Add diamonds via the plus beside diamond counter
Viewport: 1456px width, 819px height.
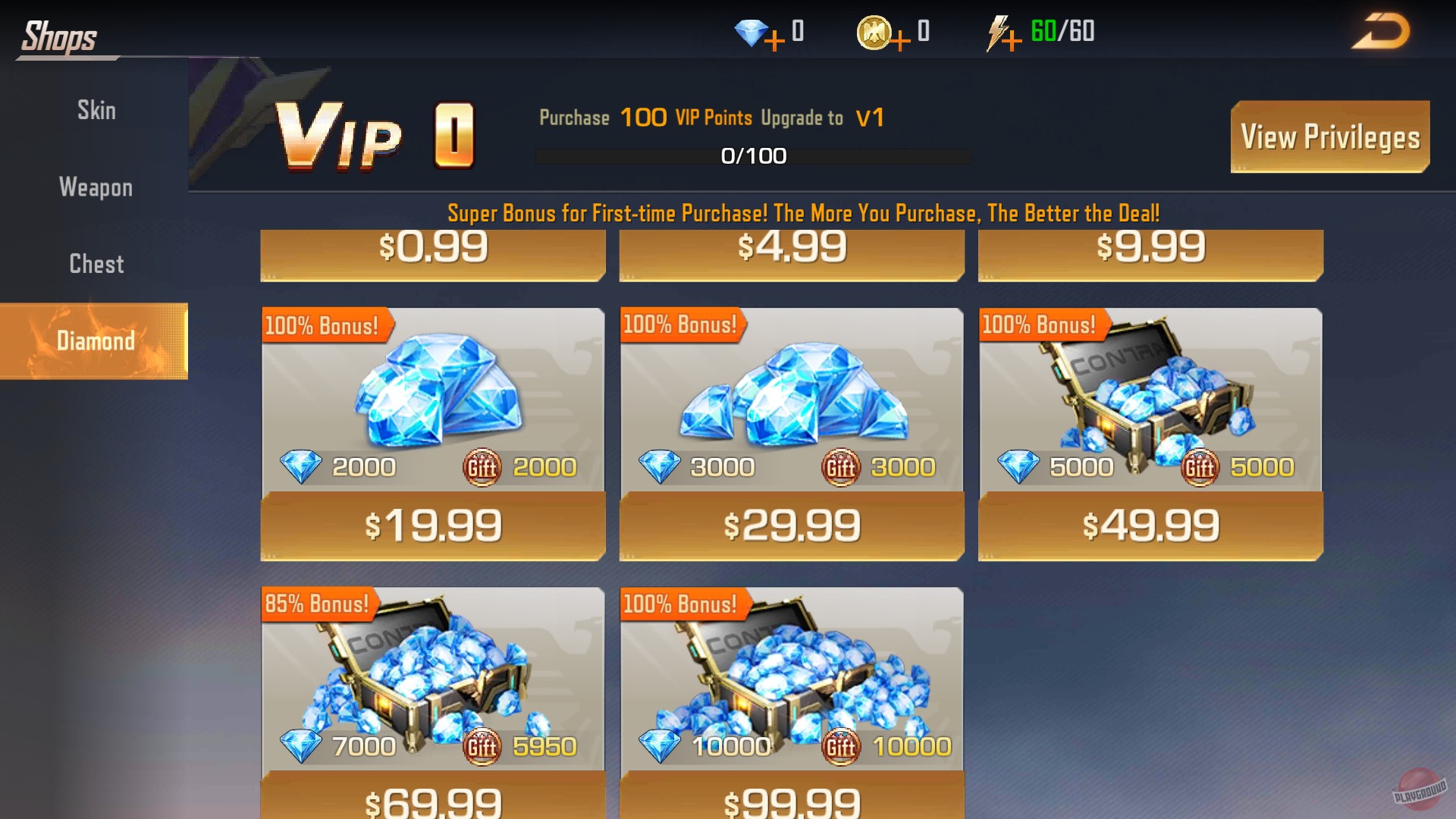click(774, 40)
